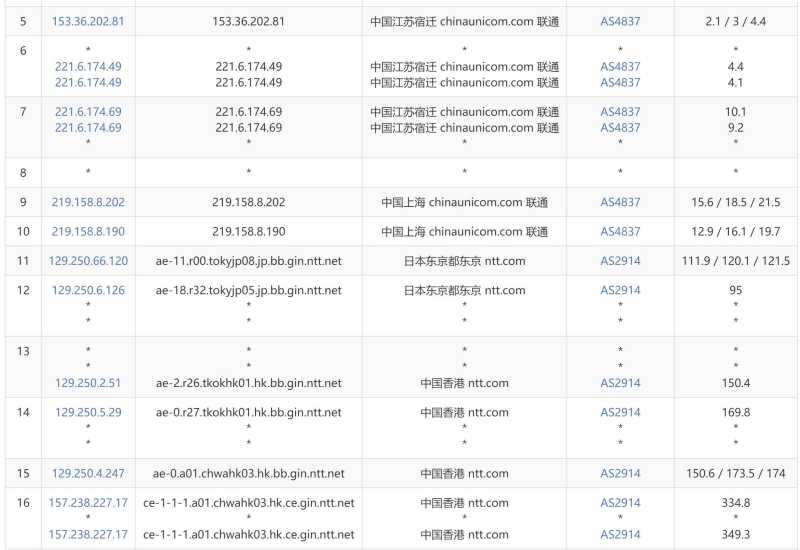Click the hop number 8 cell

click(x=24, y=173)
